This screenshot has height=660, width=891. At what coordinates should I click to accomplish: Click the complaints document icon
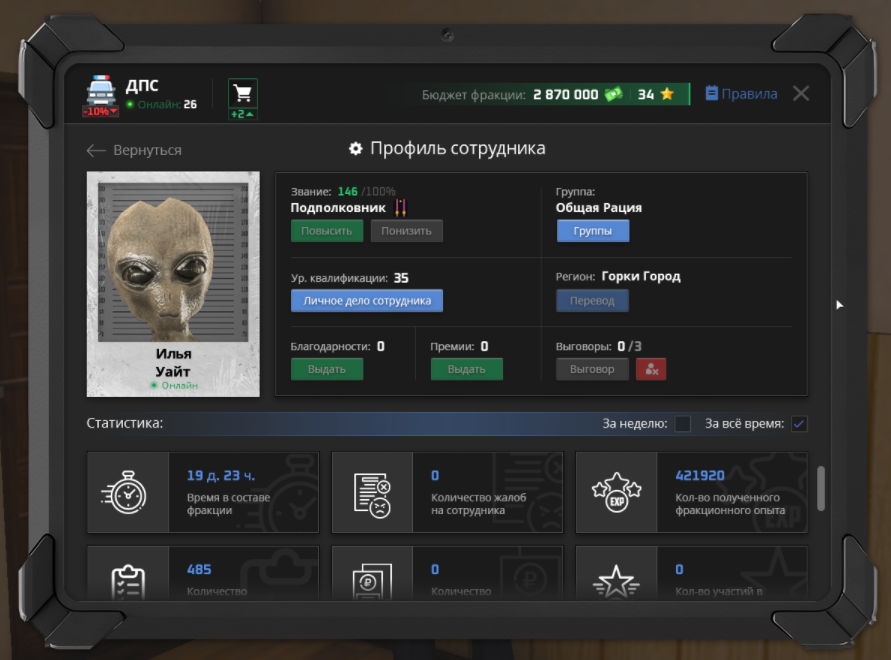tap(372, 495)
